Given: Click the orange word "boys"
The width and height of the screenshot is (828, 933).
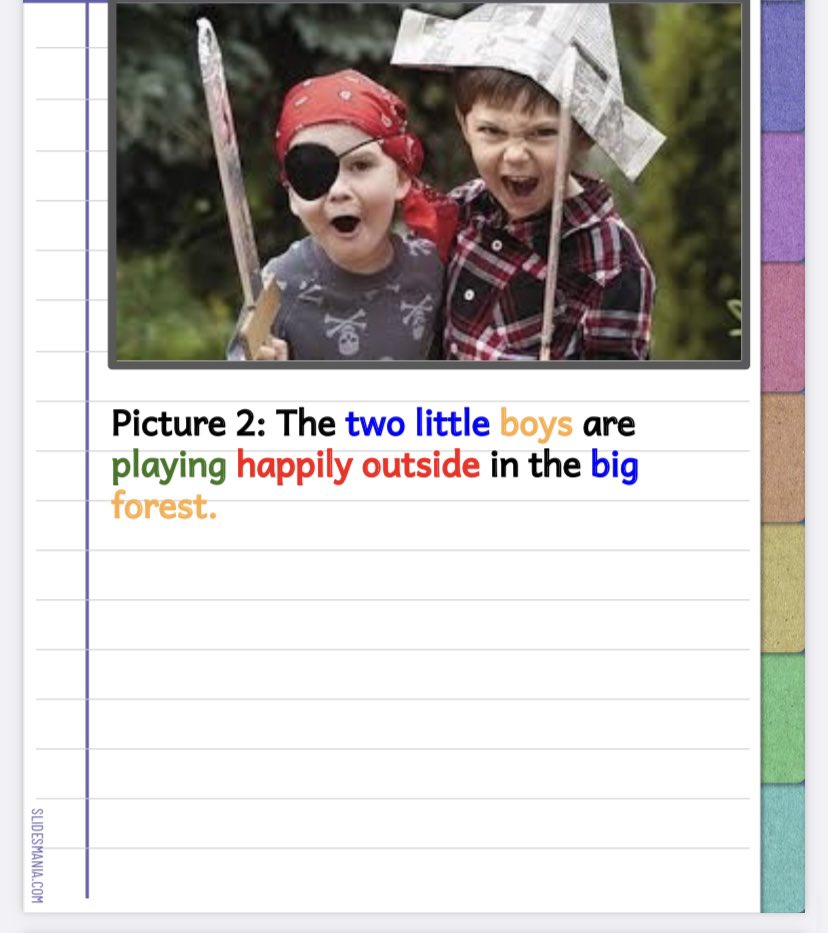Looking at the screenshot, I should 536,425.
